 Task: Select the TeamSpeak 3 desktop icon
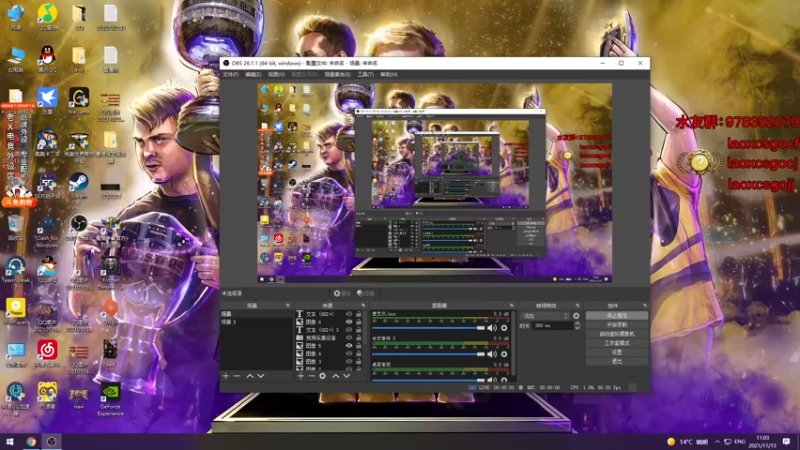(x=16, y=270)
